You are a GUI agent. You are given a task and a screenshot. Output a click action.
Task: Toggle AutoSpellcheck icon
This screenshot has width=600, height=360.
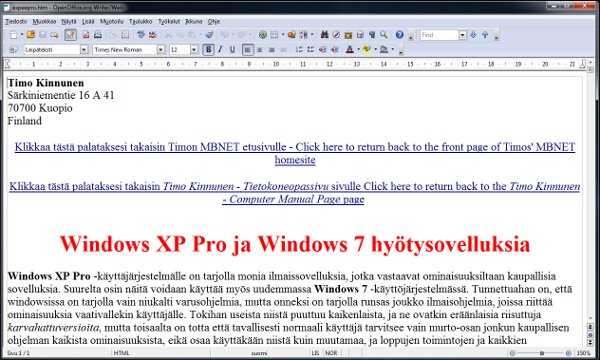(x=153, y=35)
